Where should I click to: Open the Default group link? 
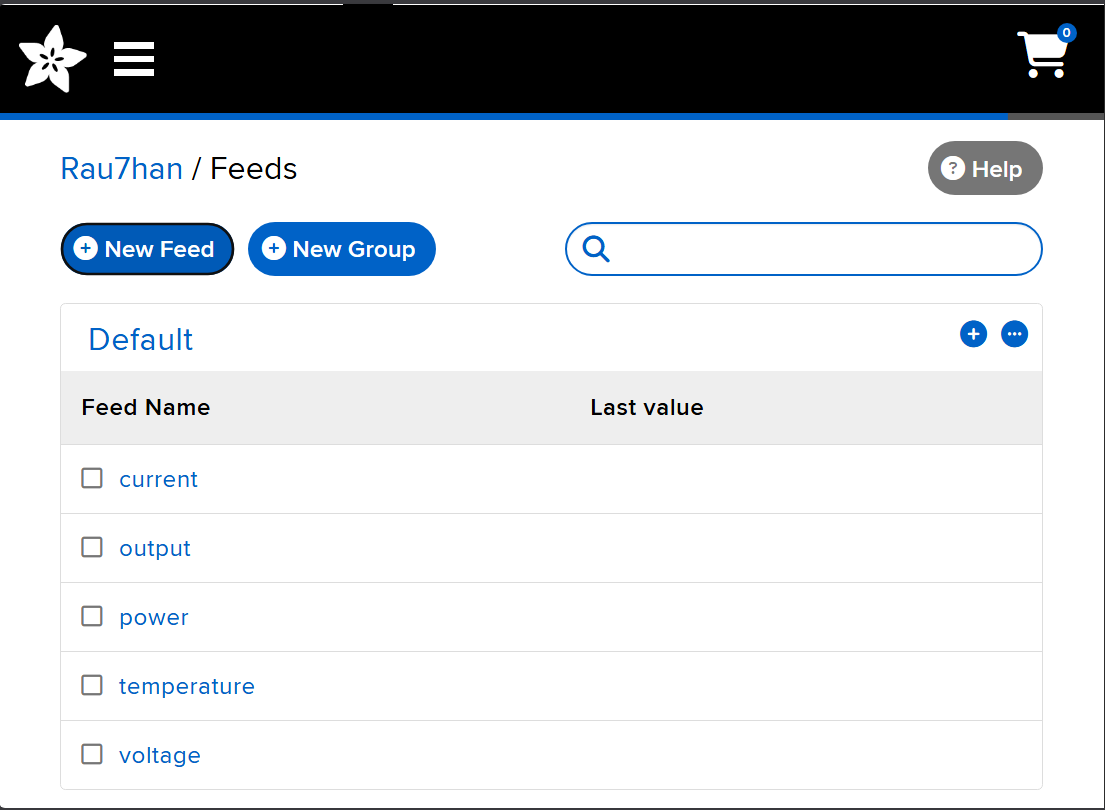pyautogui.click(x=140, y=340)
